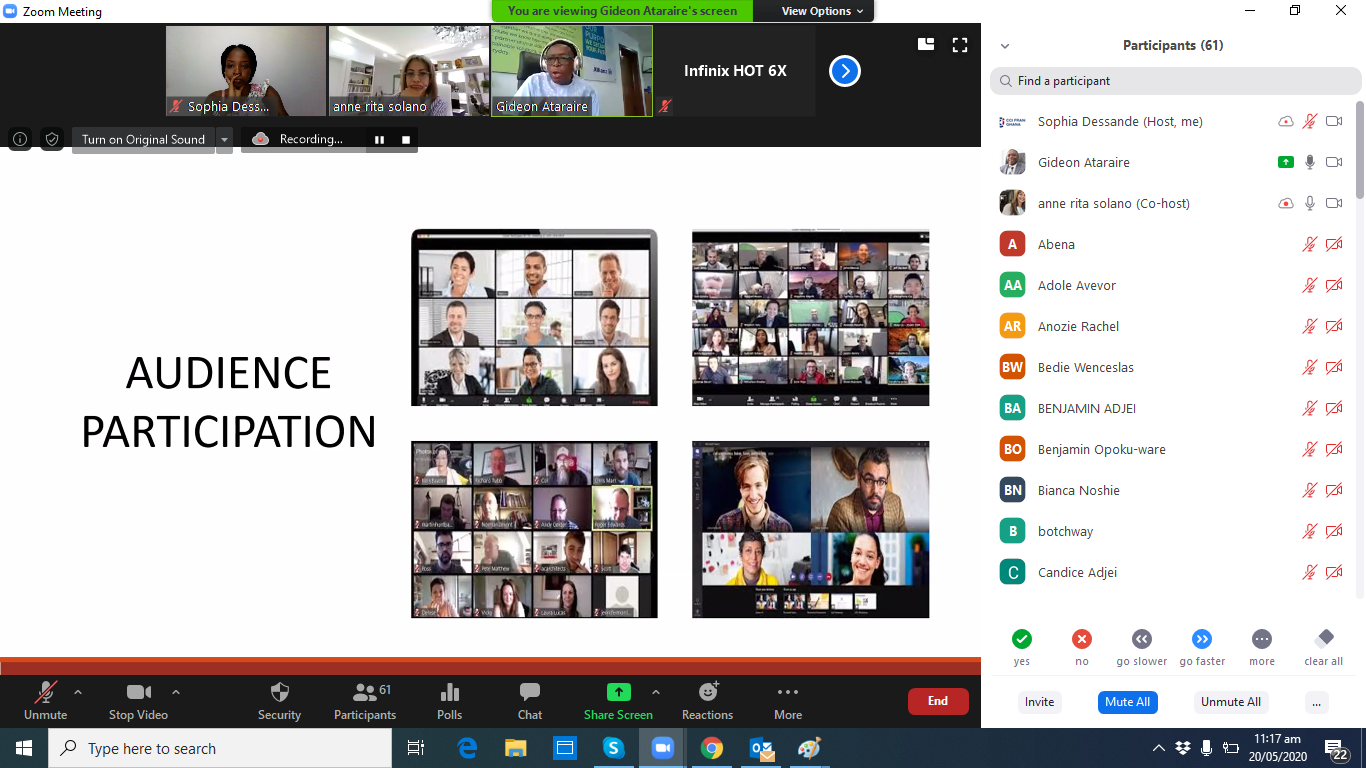Click the meeting information icon
This screenshot has height=768, width=1366.
click(20, 139)
